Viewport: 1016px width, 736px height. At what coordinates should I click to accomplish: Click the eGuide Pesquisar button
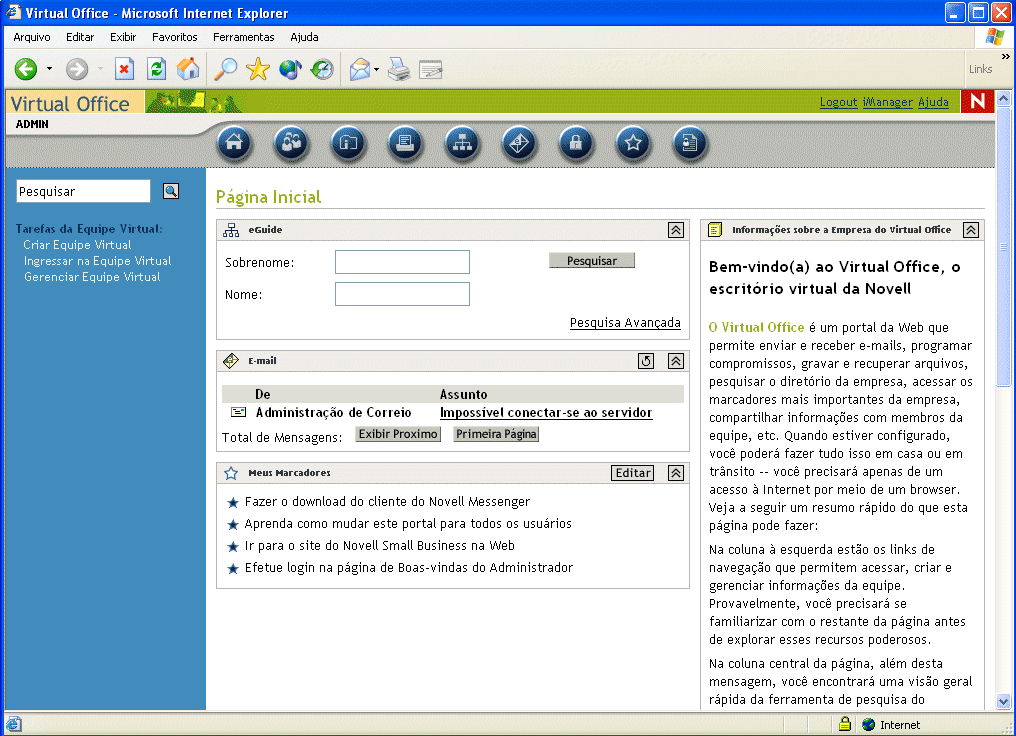point(592,260)
